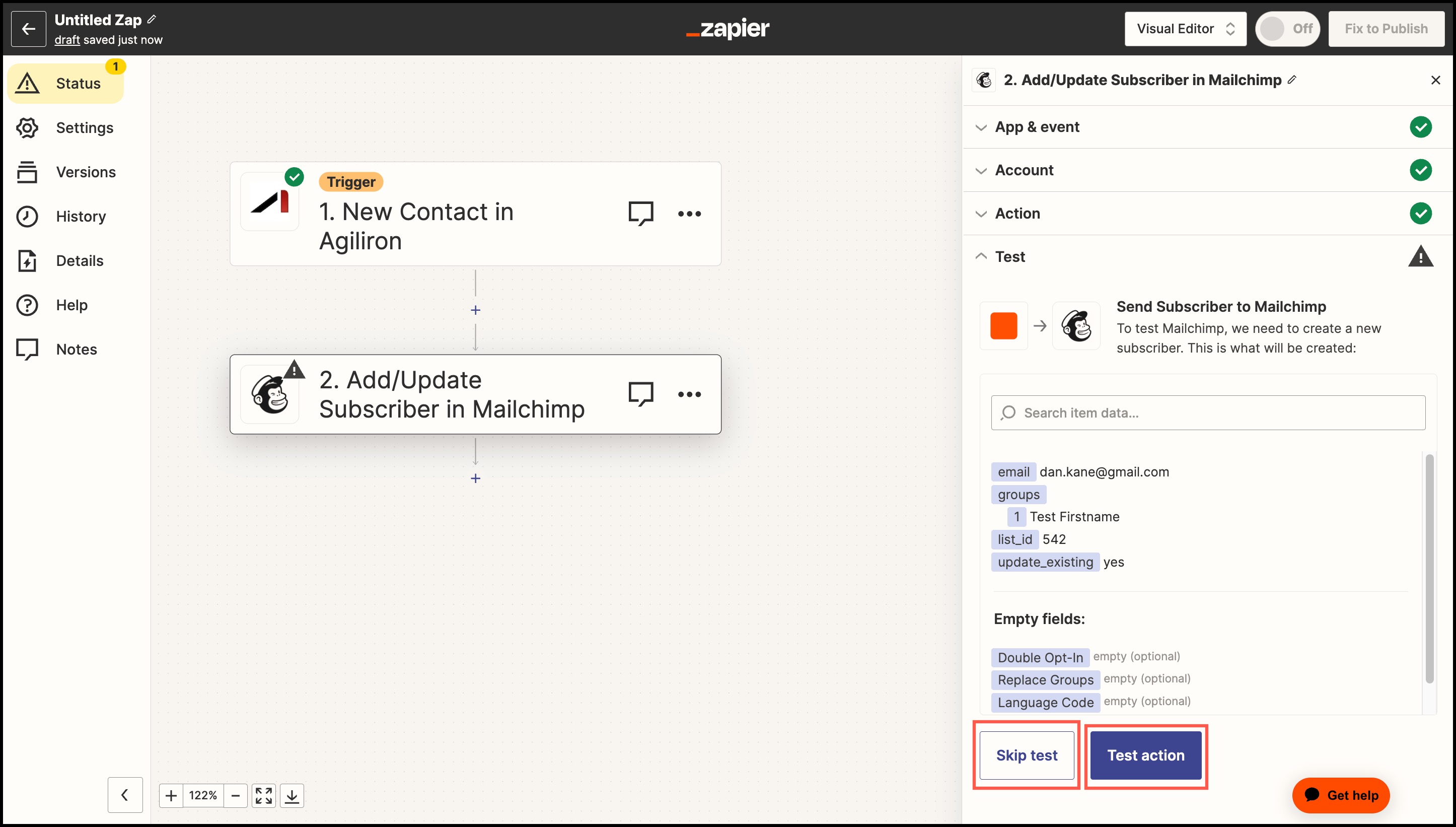Image resolution: width=1456 pixels, height=827 pixels.
Task: Add step with plus between trigger and action
Action: (x=476, y=310)
